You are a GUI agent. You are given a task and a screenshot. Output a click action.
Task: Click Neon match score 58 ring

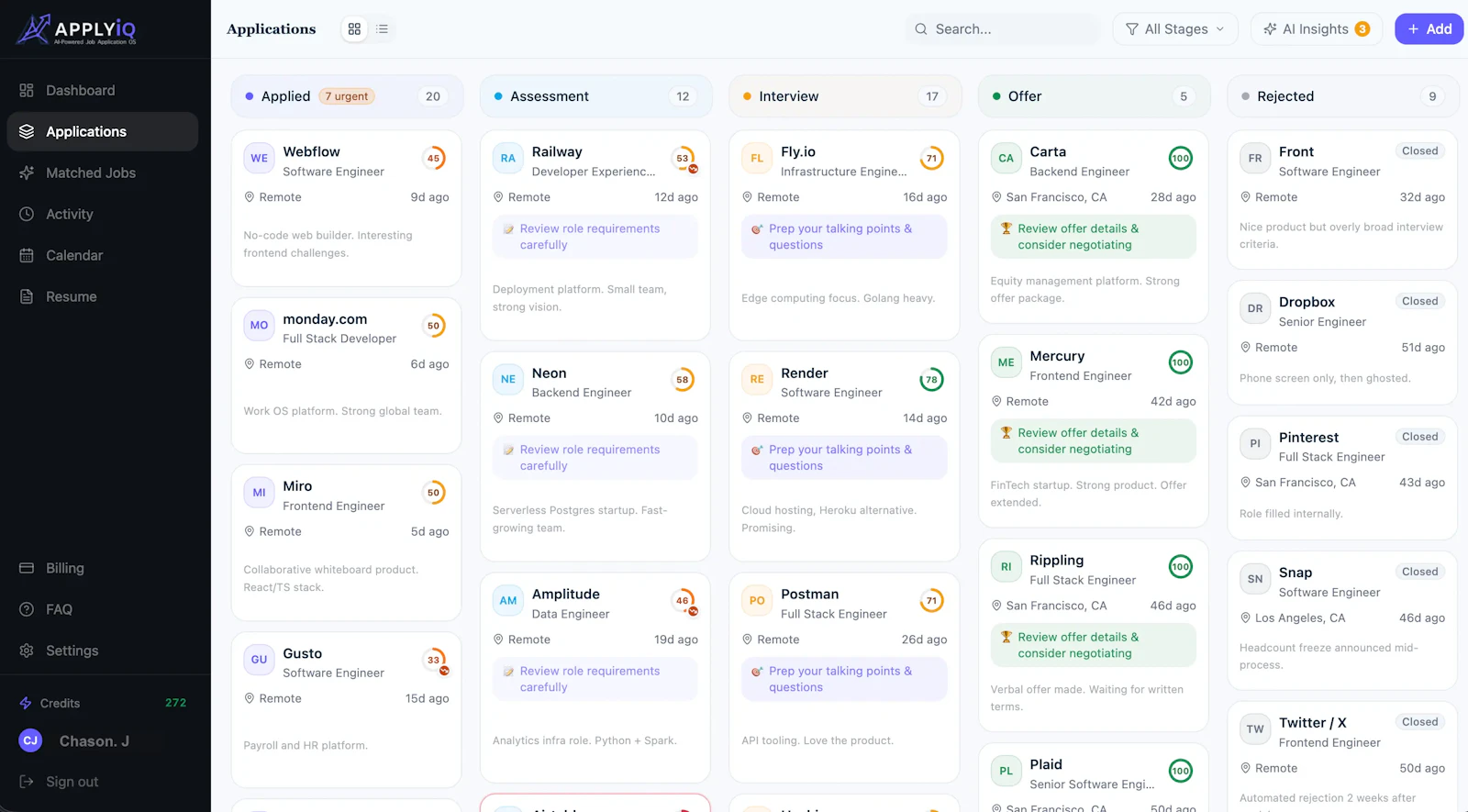[683, 380]
